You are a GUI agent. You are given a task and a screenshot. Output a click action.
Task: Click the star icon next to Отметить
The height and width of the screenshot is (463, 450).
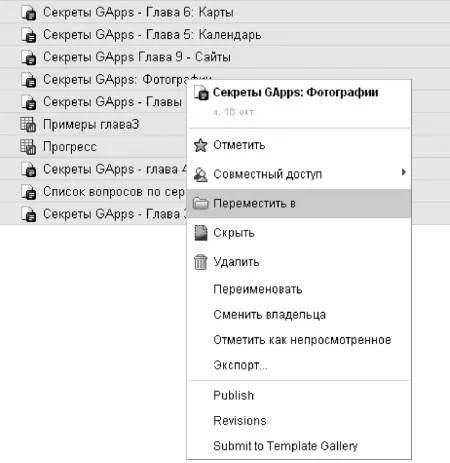201,145
